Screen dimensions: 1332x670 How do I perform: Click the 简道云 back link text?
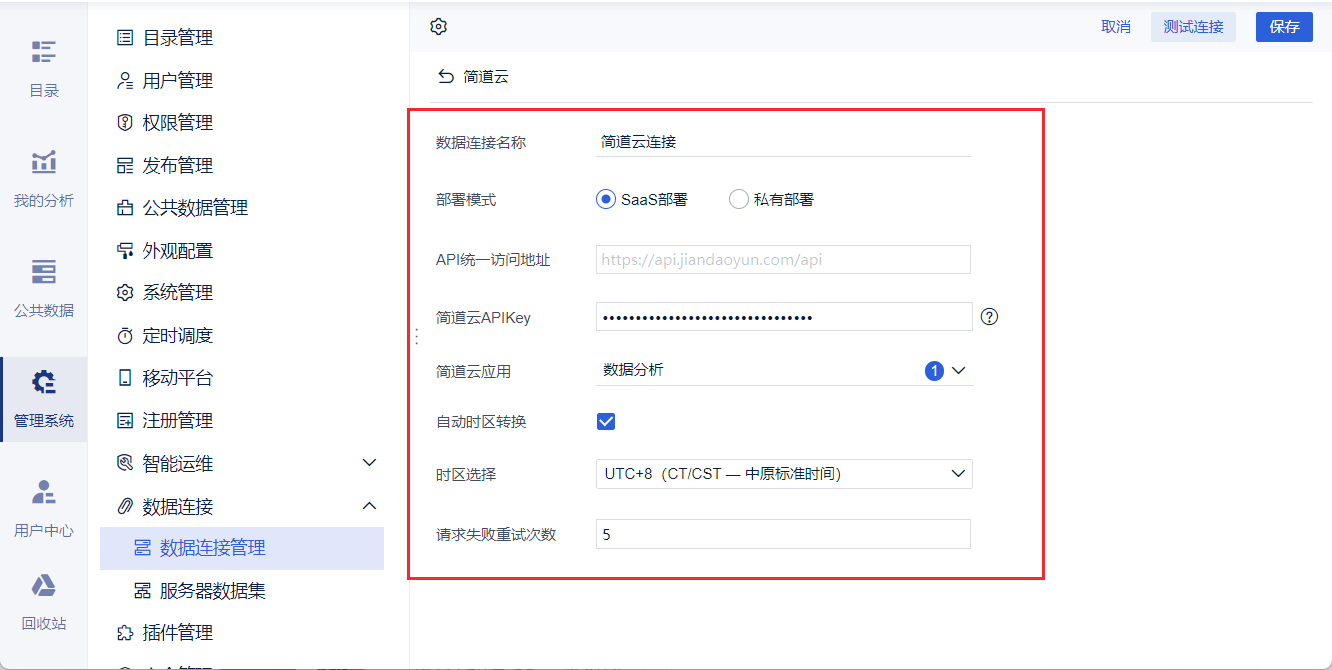(x=486, y=76)
